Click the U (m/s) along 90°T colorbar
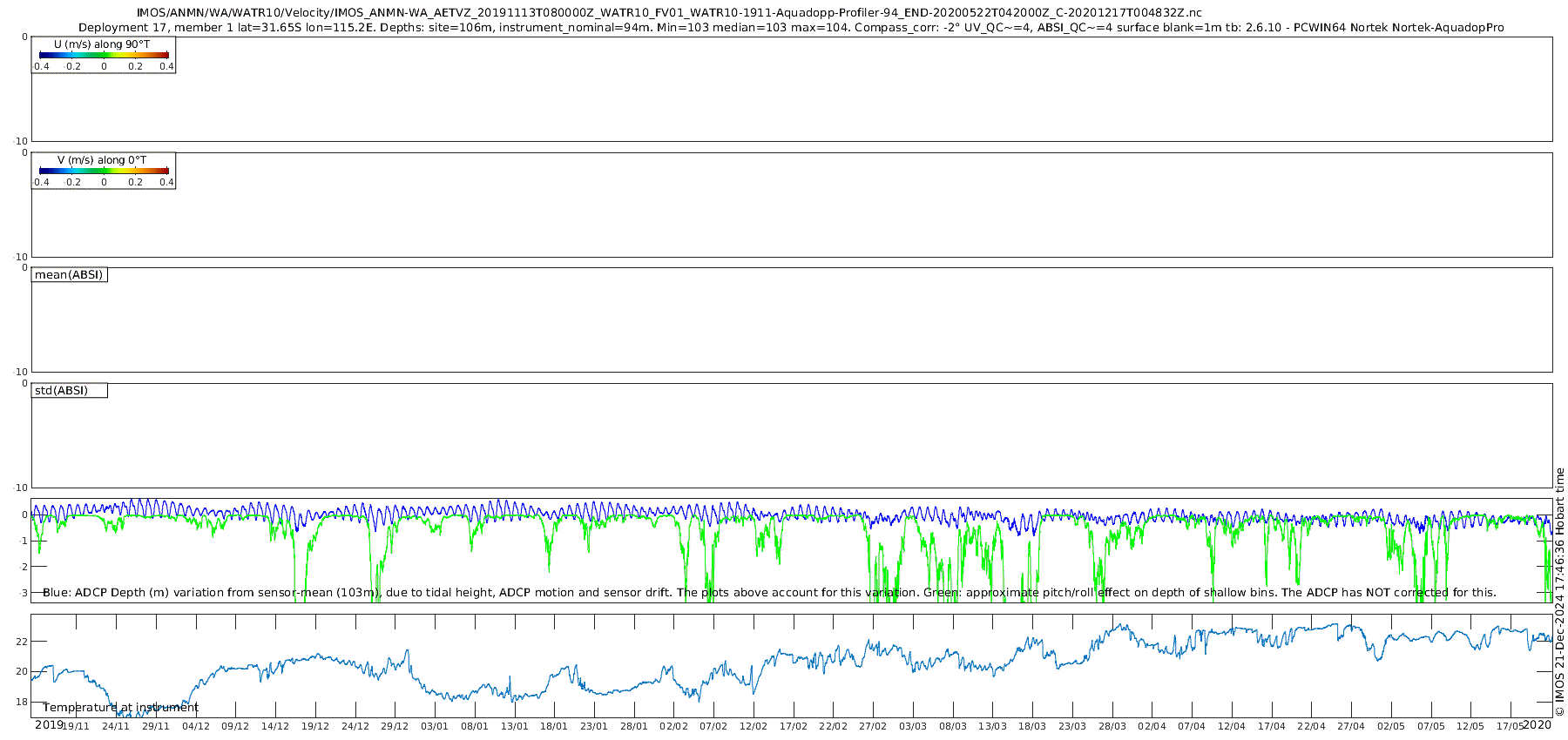The width and height of the screenshot is (1568, 740). (104, 55)
